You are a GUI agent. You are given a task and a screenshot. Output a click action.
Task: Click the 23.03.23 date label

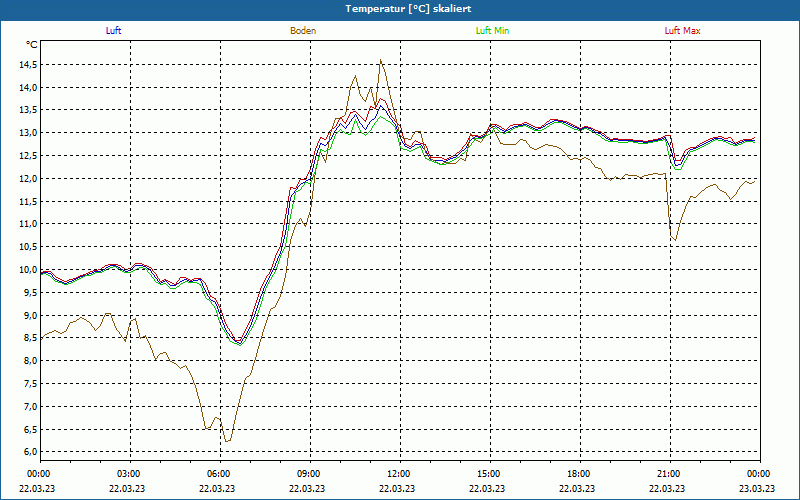coord(757,488)
